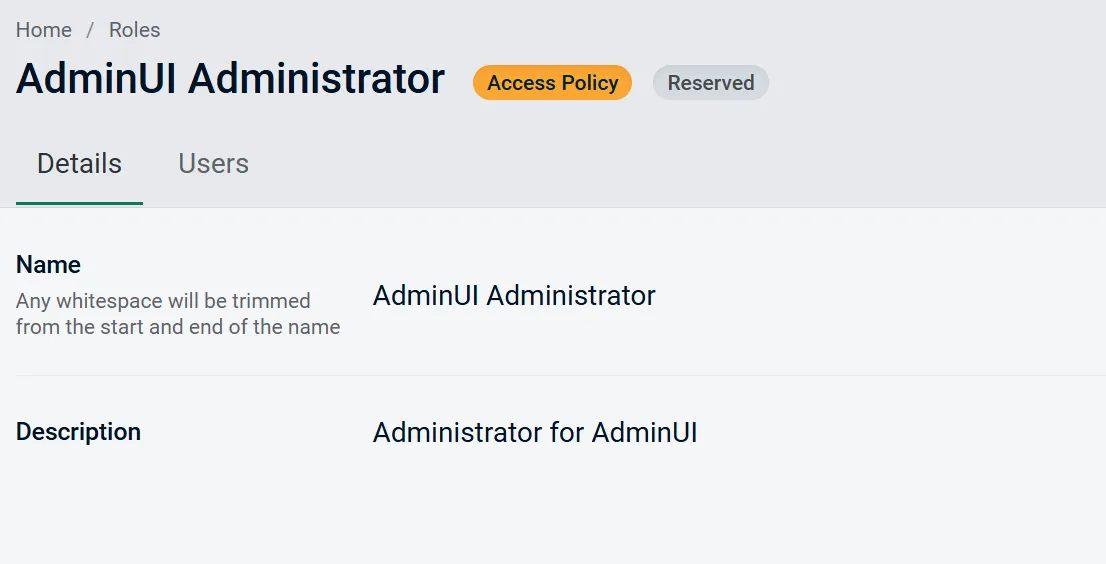Screen dimensions: 1106x564
Task: Click the "from the start and end" hint line
Action: pos(178,327)
